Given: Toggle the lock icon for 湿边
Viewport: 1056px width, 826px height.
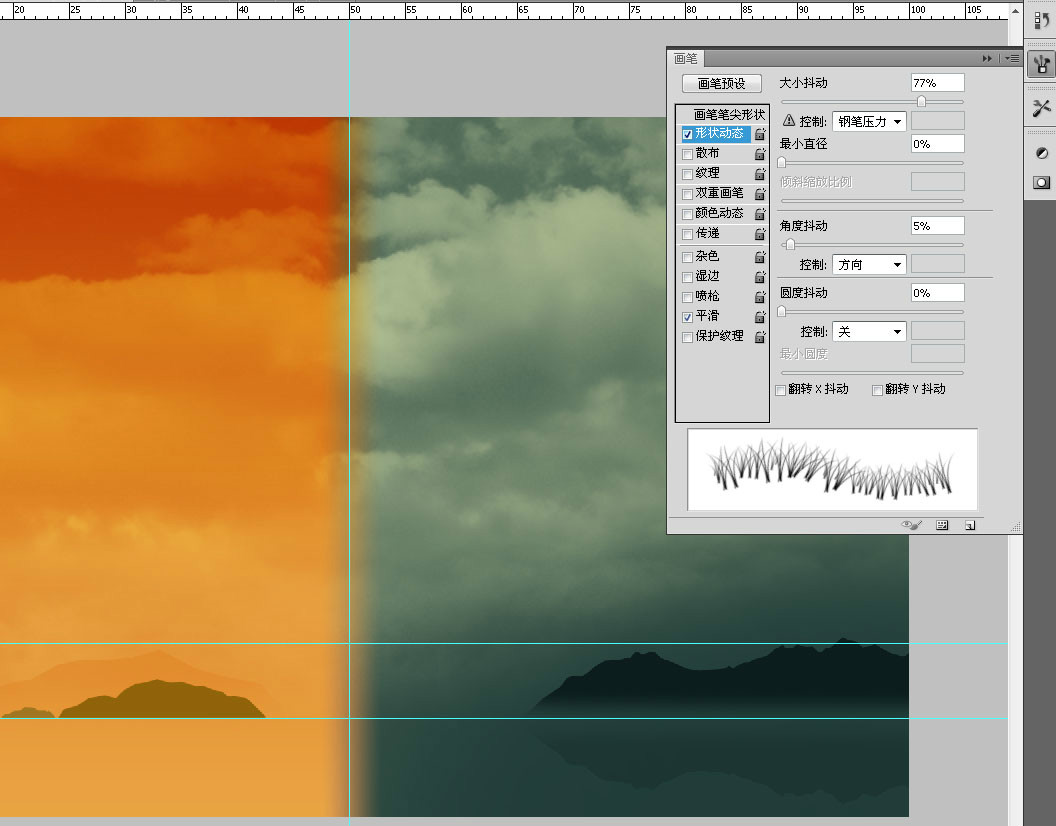Looking at the screenshot, I should coord(760,277).
